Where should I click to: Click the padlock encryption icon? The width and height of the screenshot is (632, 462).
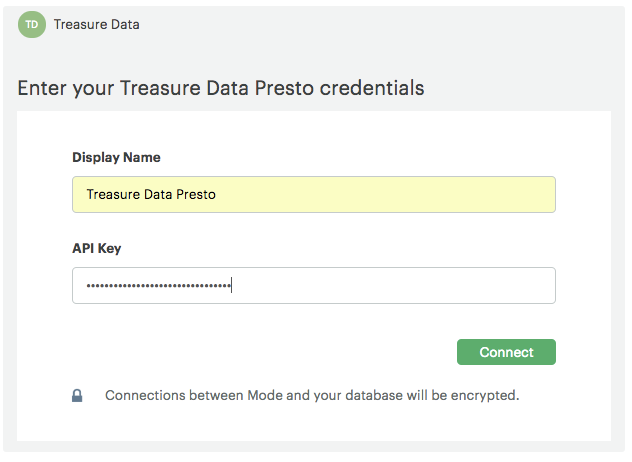coord(77,395)
